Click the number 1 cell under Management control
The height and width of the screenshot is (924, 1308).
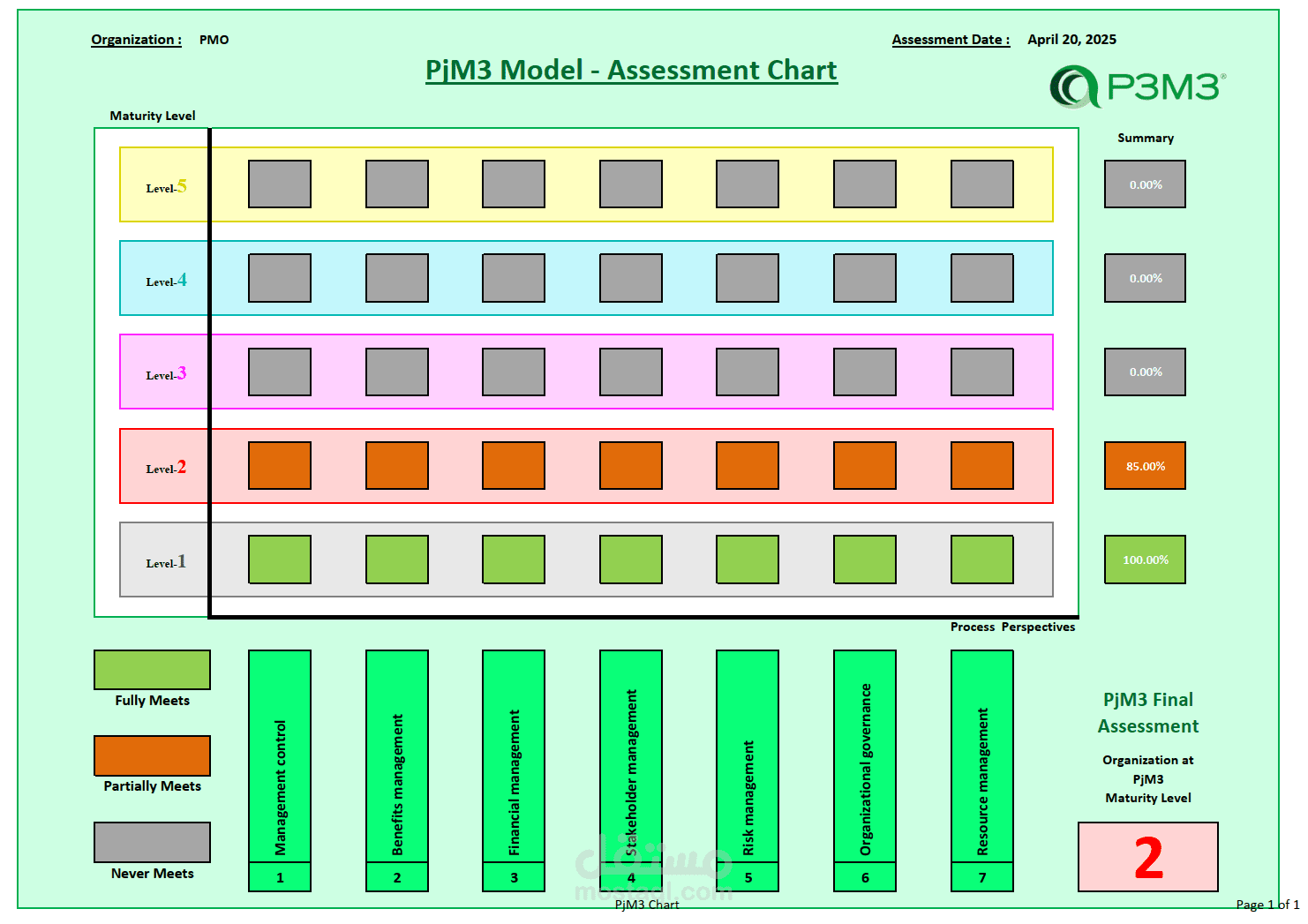[x=280, y=877]
